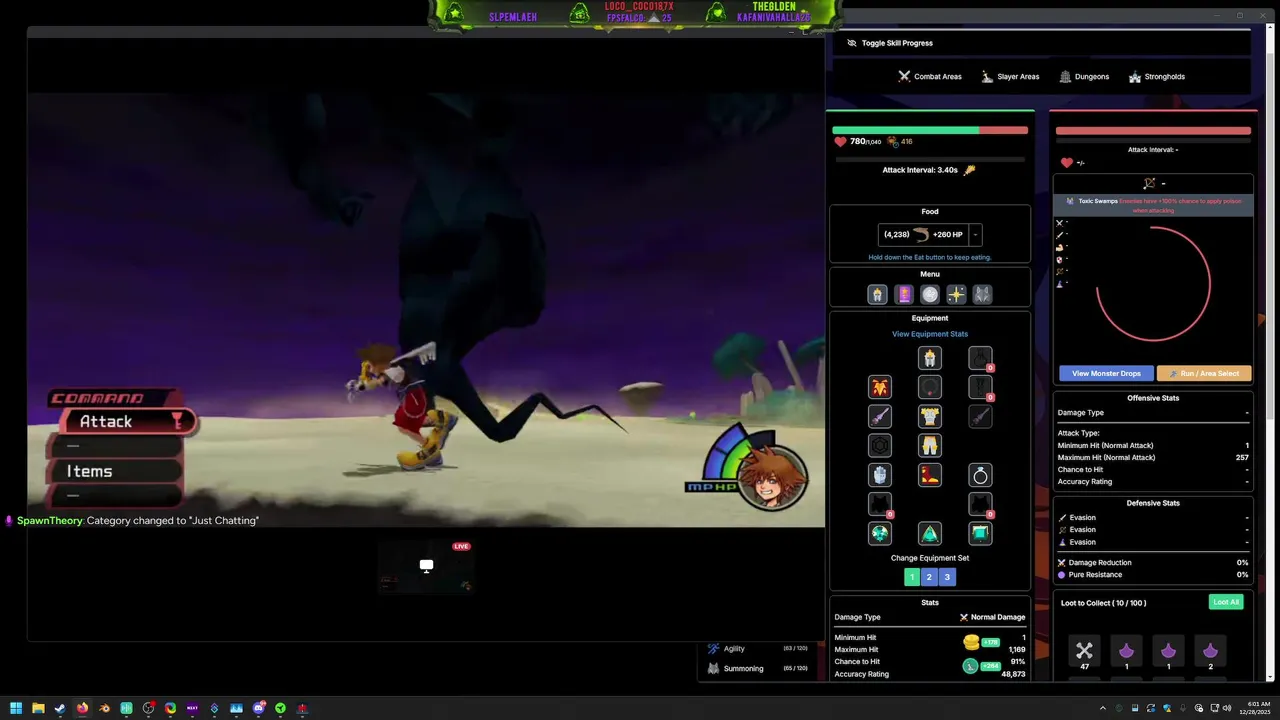Open the silver rune menu icon
The width and height of the screenshot is (1280, 720).
tap(930, 294)
